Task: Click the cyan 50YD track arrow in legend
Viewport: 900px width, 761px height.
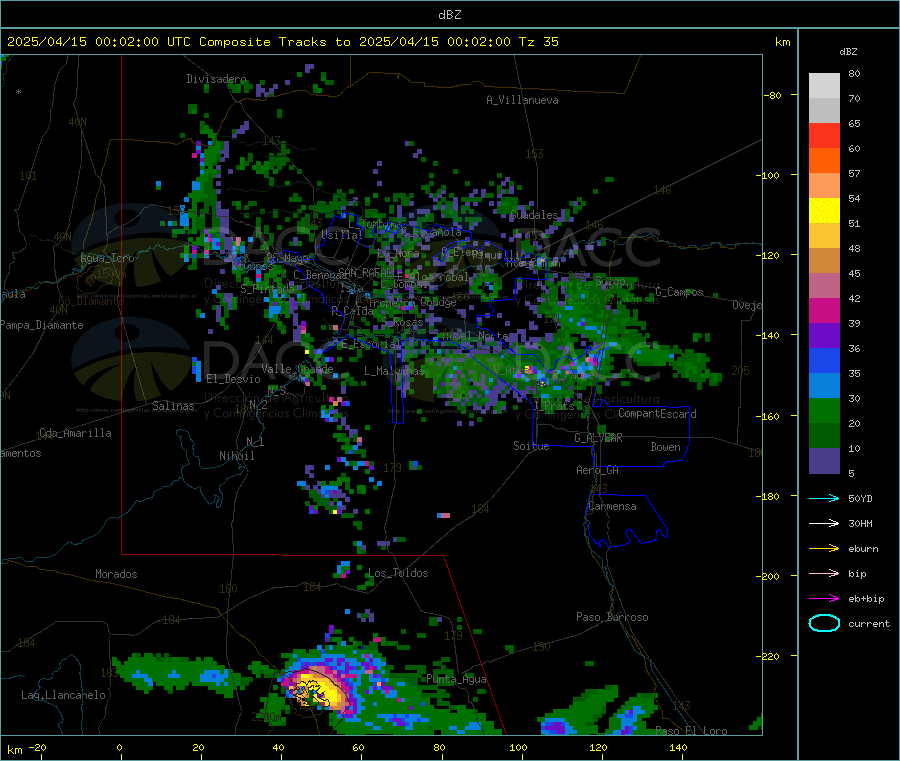Action: [824, 498]
